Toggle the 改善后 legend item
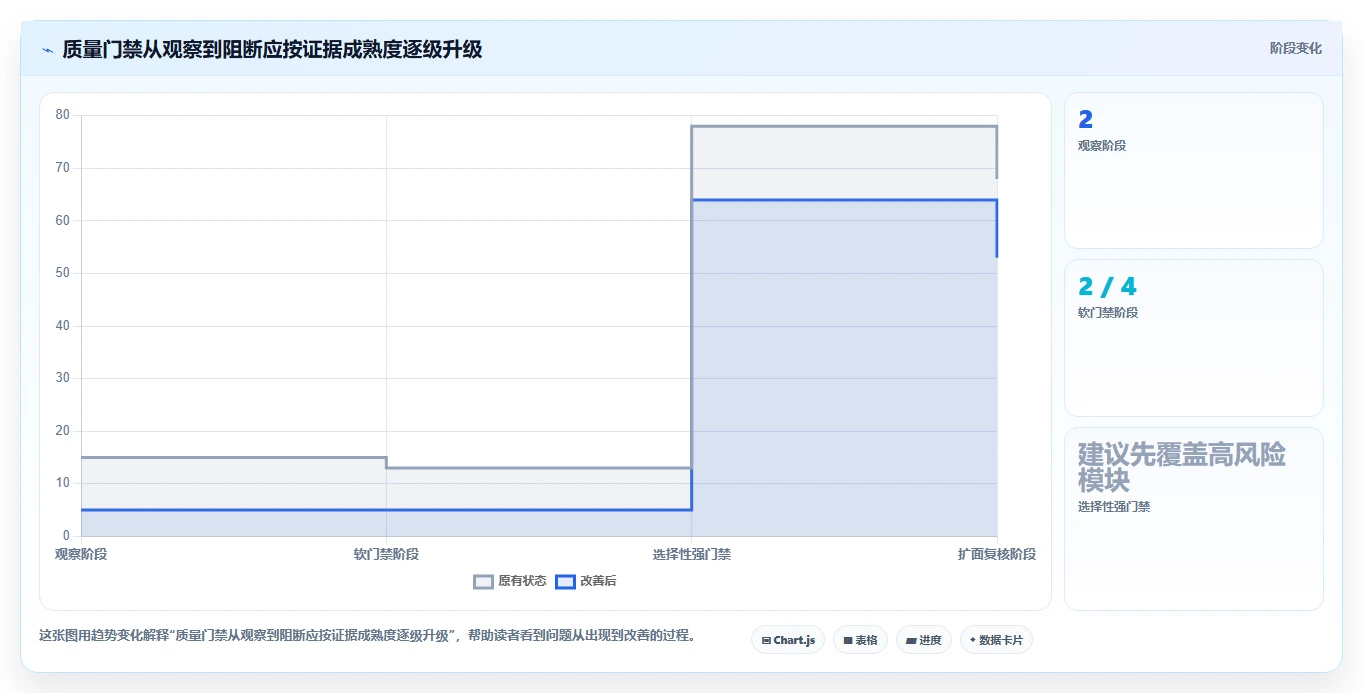The height and width of the screenshot is (693, 1363). 586,581
